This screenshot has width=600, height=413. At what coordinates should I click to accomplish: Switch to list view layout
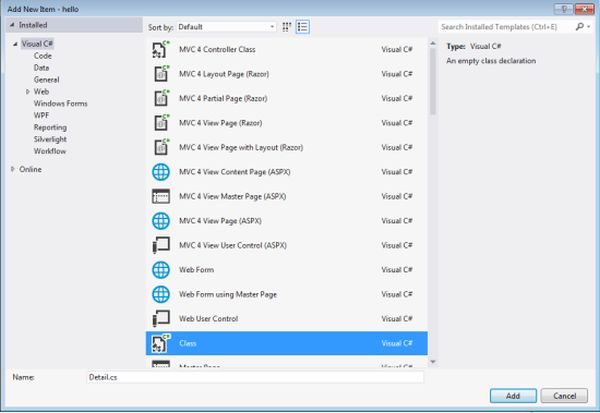(302, 27)
